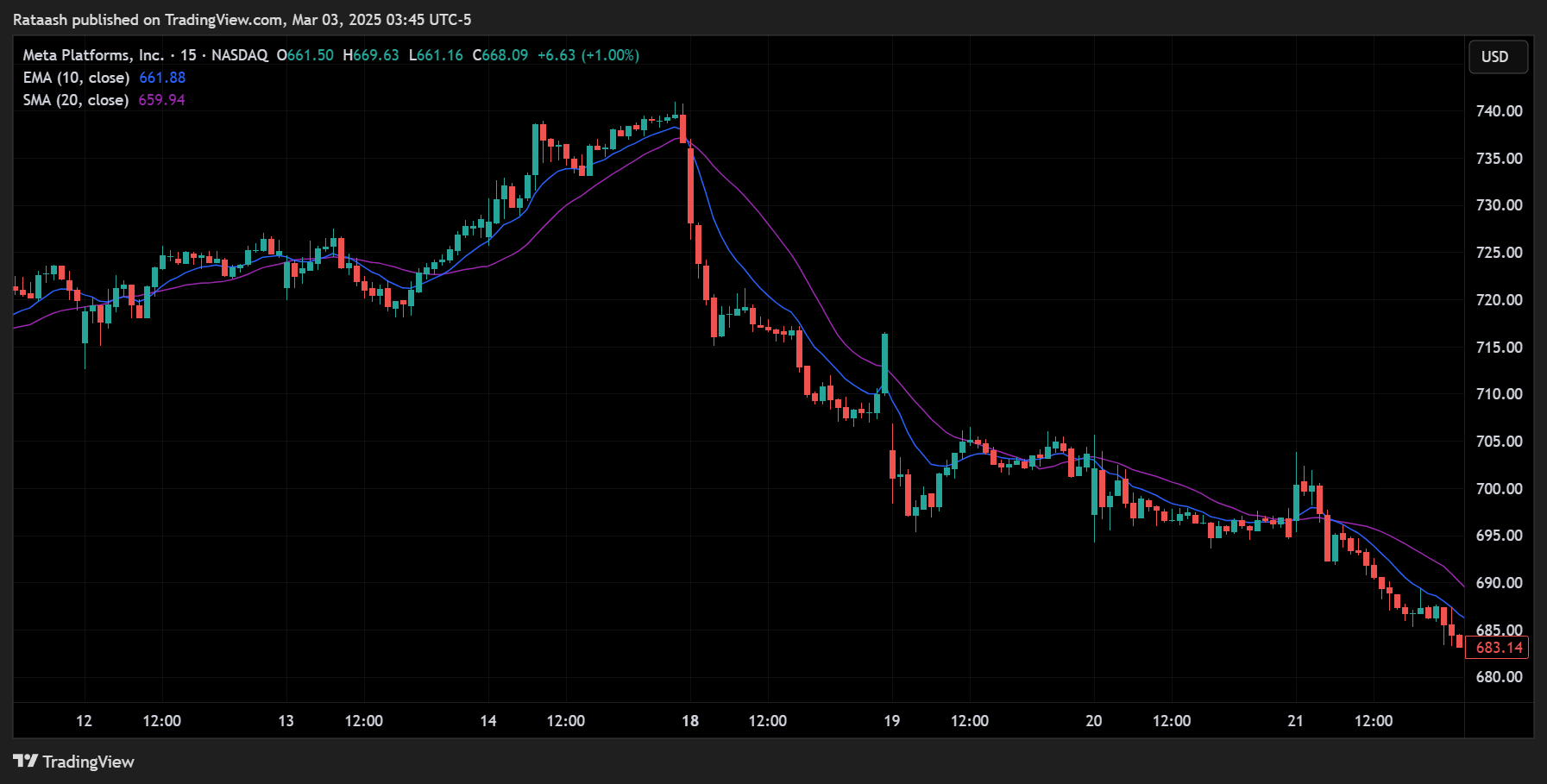Click the EMA (10, close) indicator label
Viewport: 1547px width, 784px height.
(76, 78)
